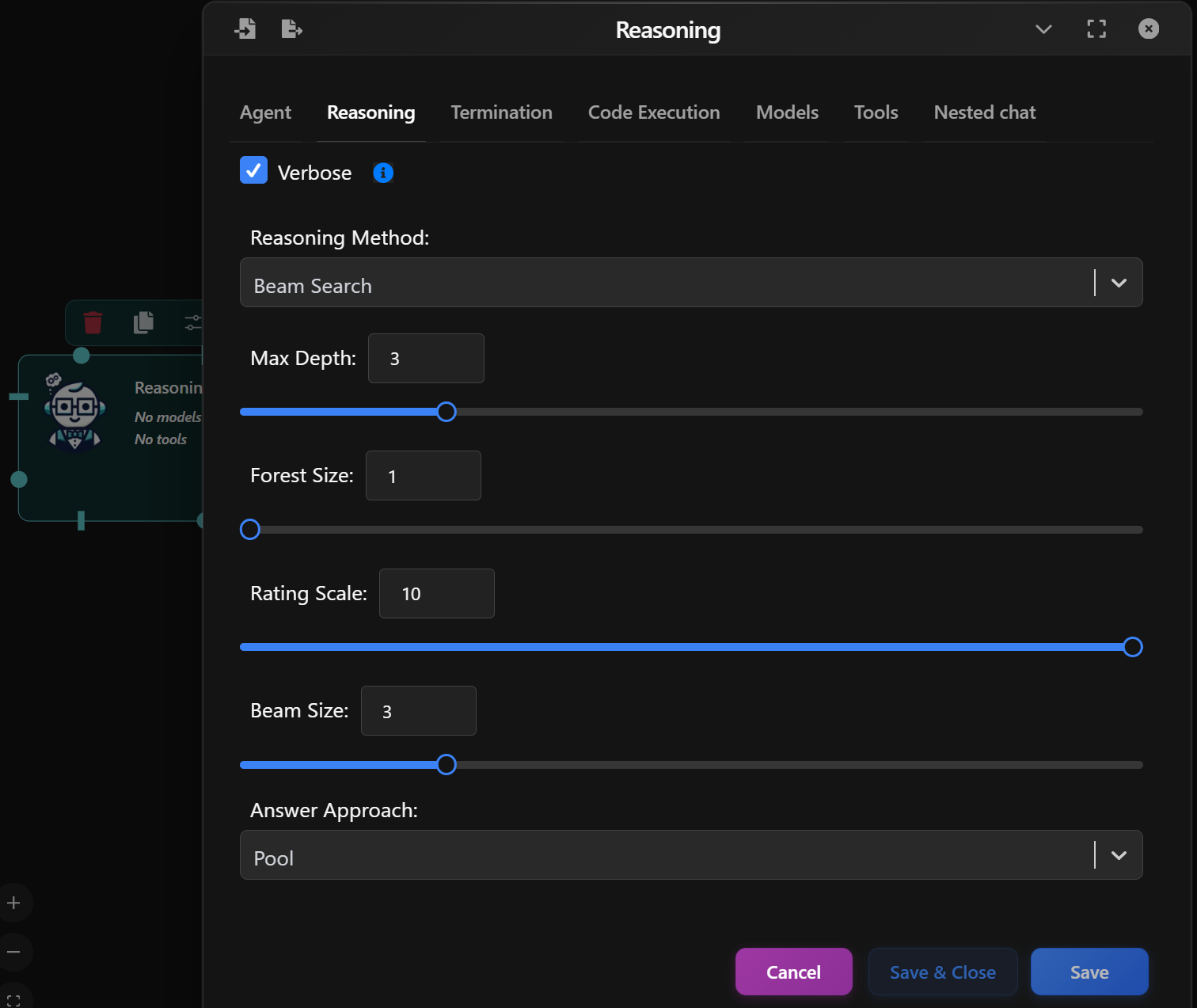The image size is (1197, 1008).
Task: Open agent settings via the sliders icon
Action: pyautogui.click(x=192, y=323)
